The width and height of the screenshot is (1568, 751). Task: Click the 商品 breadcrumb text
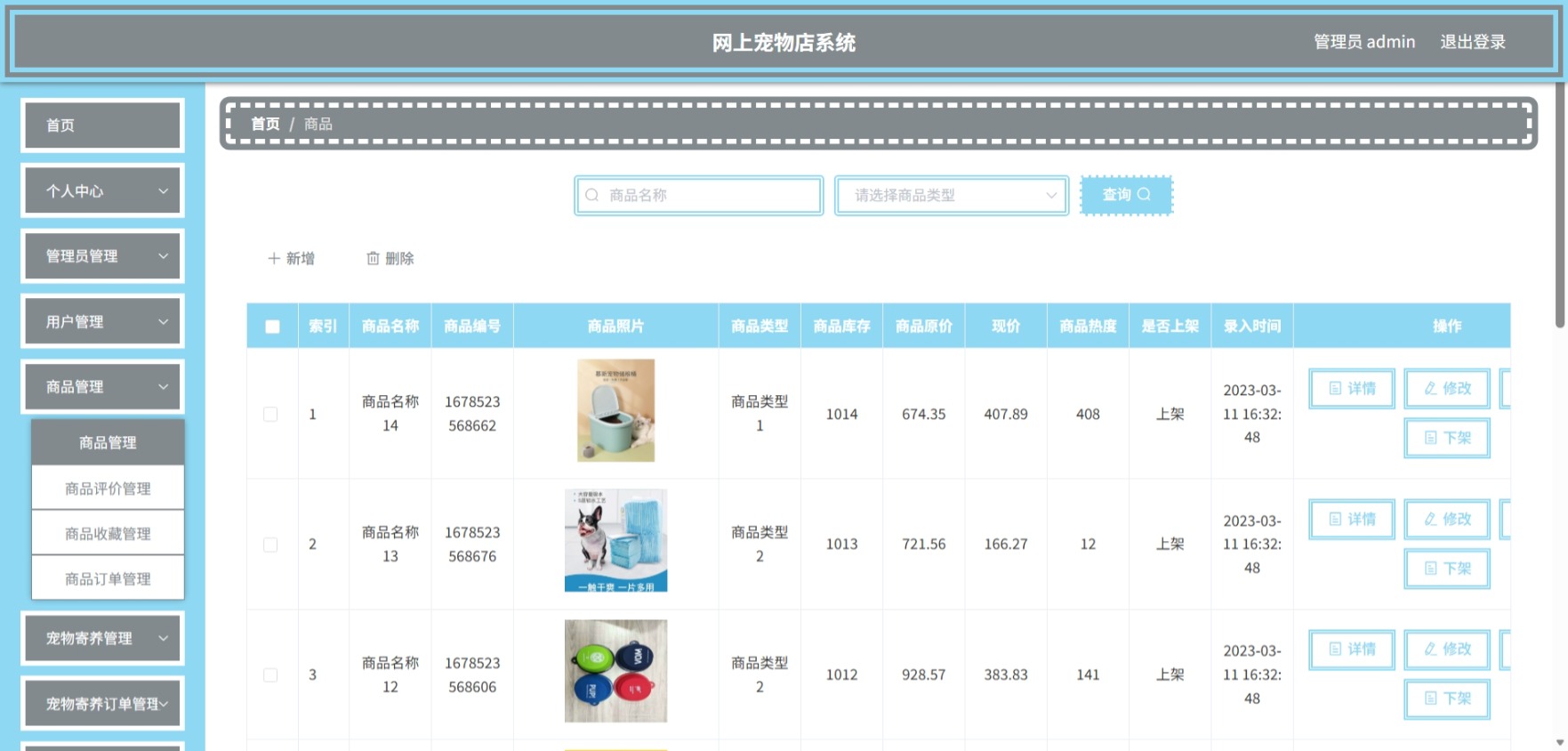318,124
